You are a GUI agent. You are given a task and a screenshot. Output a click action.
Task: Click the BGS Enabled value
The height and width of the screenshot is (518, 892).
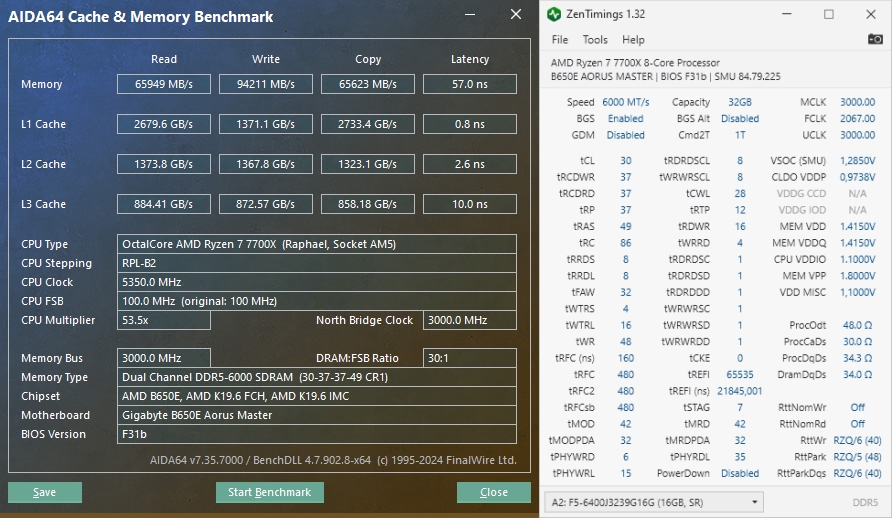click(626, 118)
